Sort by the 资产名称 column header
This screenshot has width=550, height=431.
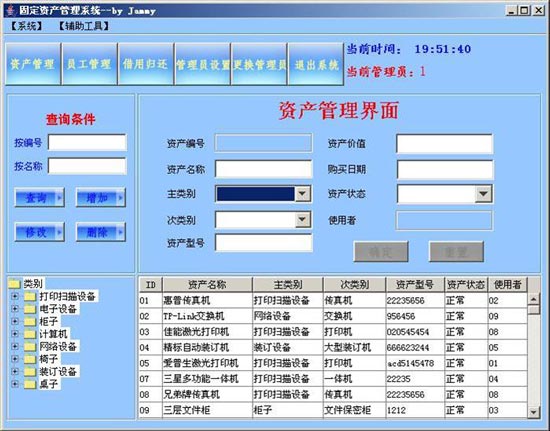207,285
